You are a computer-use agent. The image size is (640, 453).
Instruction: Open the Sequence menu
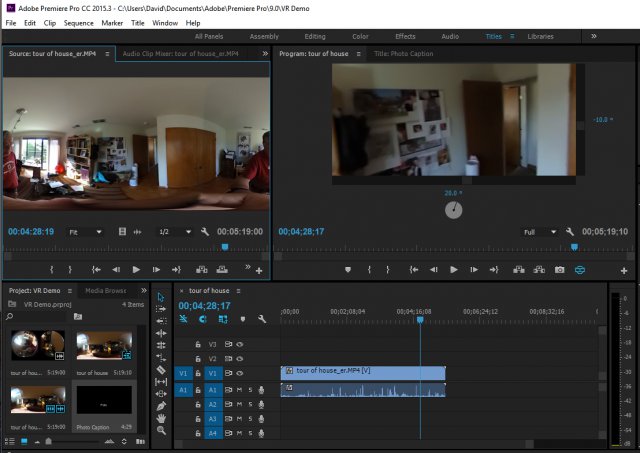coord(78,23)
